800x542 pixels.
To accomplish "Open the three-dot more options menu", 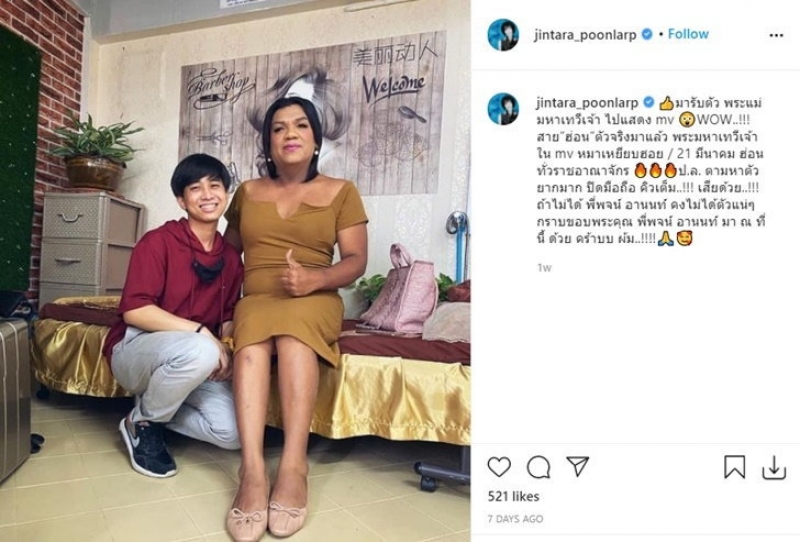I will click(776, 35).
